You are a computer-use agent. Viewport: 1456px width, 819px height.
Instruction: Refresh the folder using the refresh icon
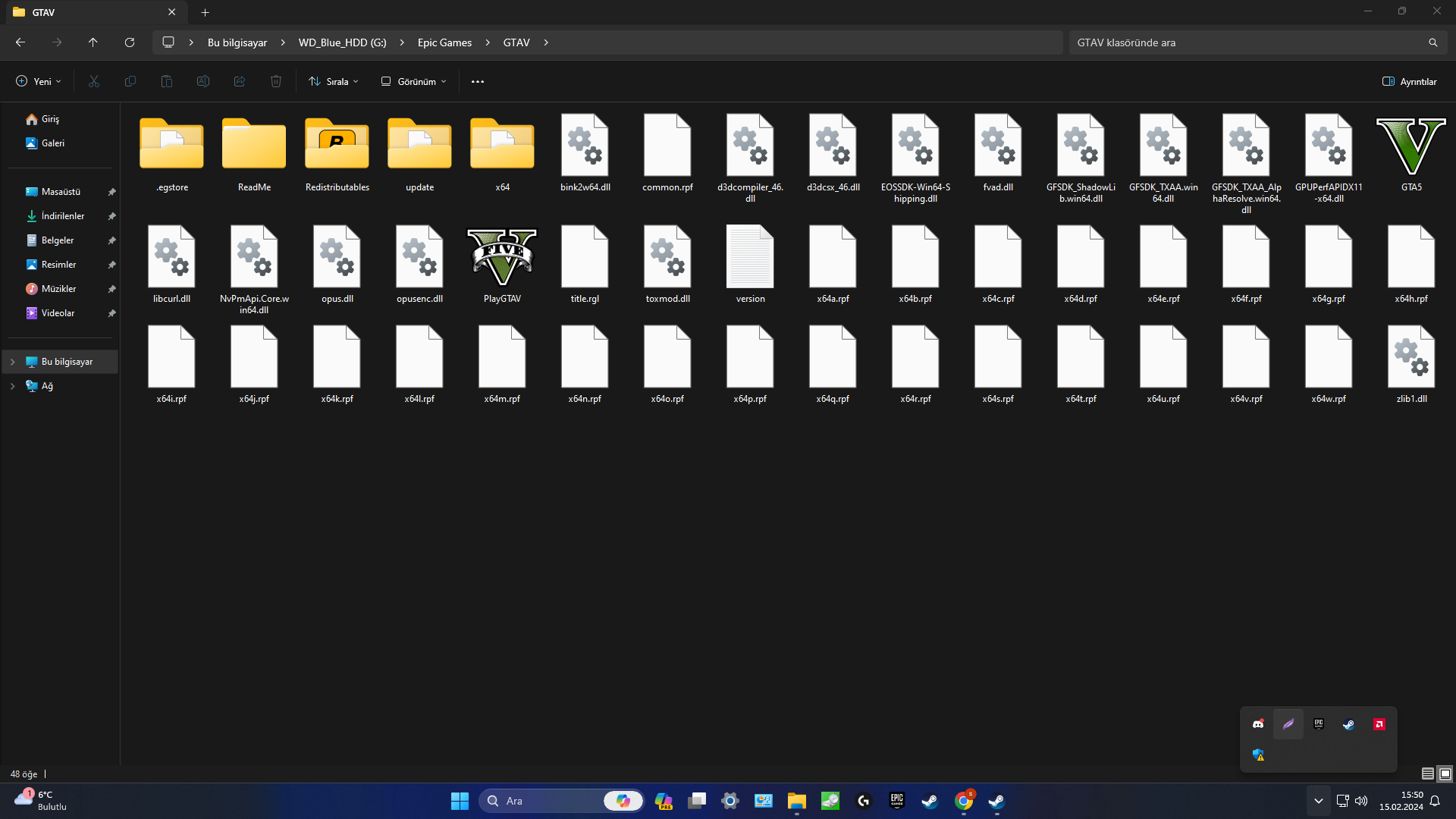pos(129,42)
